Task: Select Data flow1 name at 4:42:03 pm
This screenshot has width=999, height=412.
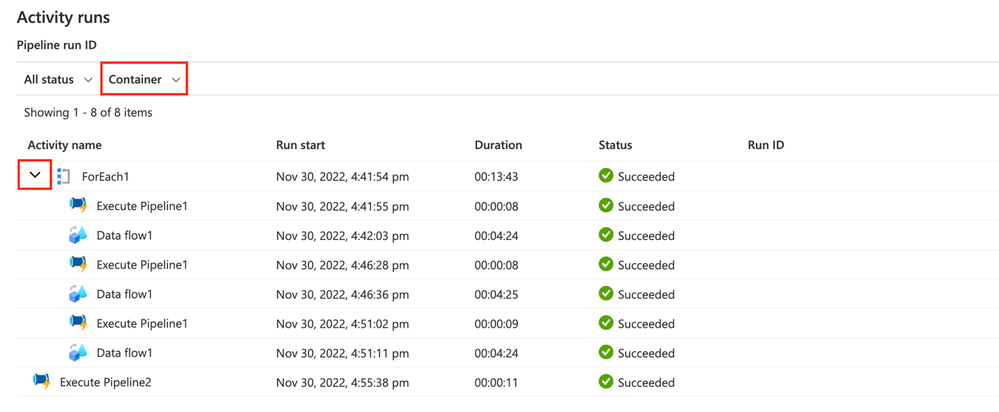Action: (x=124, y=236)
